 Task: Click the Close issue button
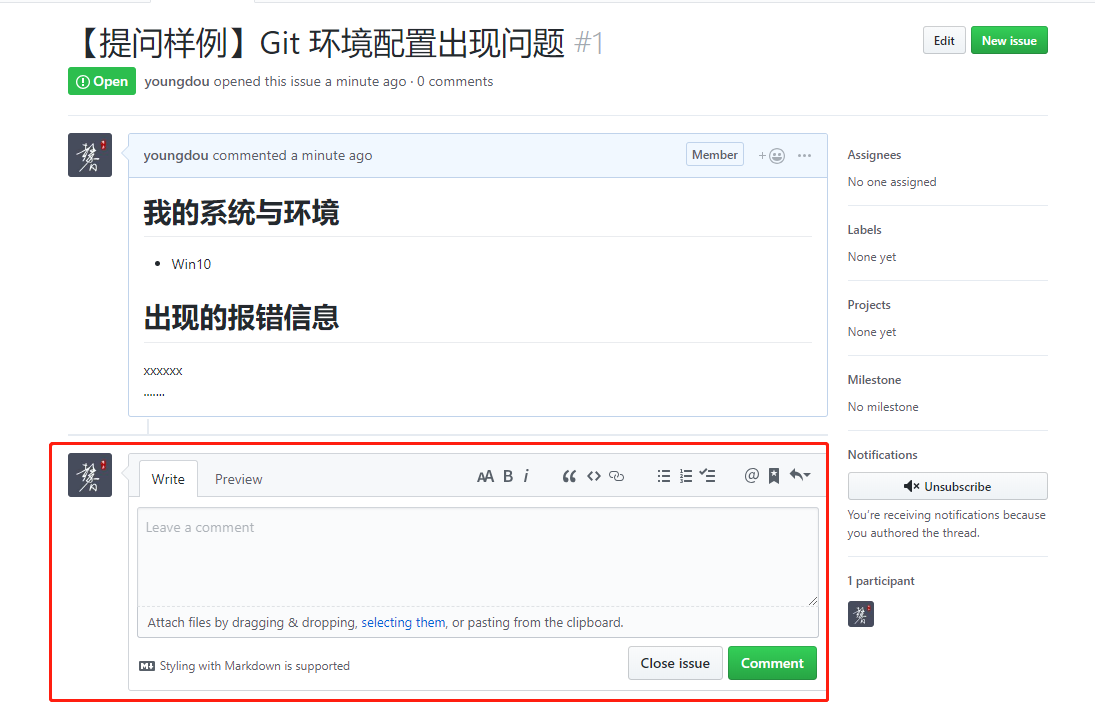[x=675, y=663]
